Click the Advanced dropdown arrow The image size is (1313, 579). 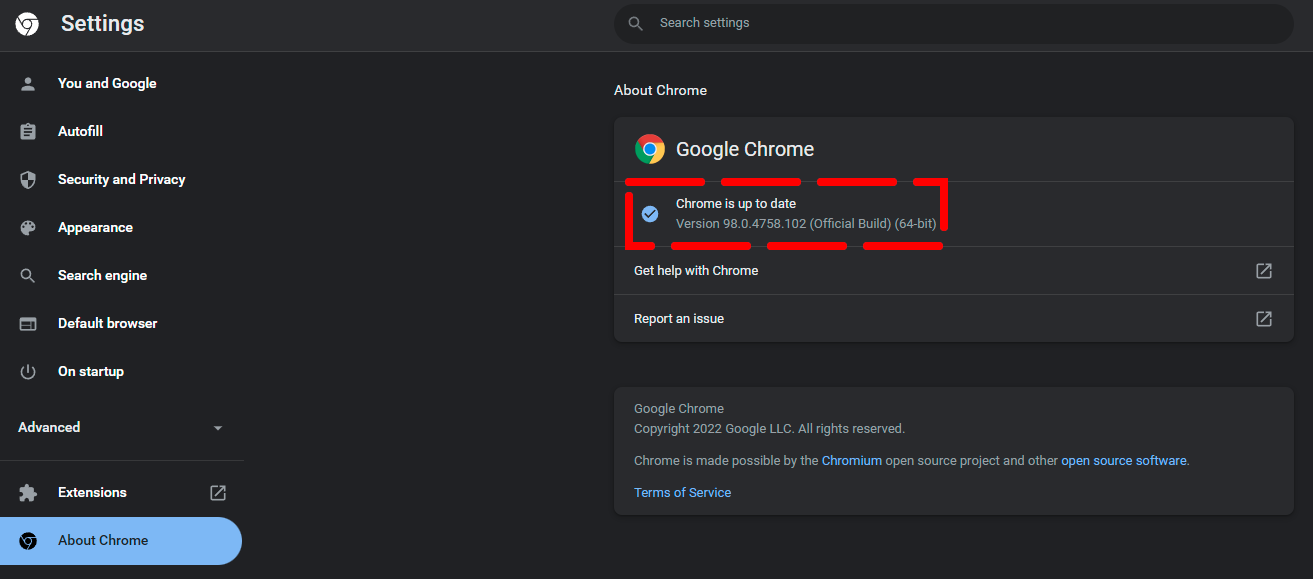click(x=218, y=428)
